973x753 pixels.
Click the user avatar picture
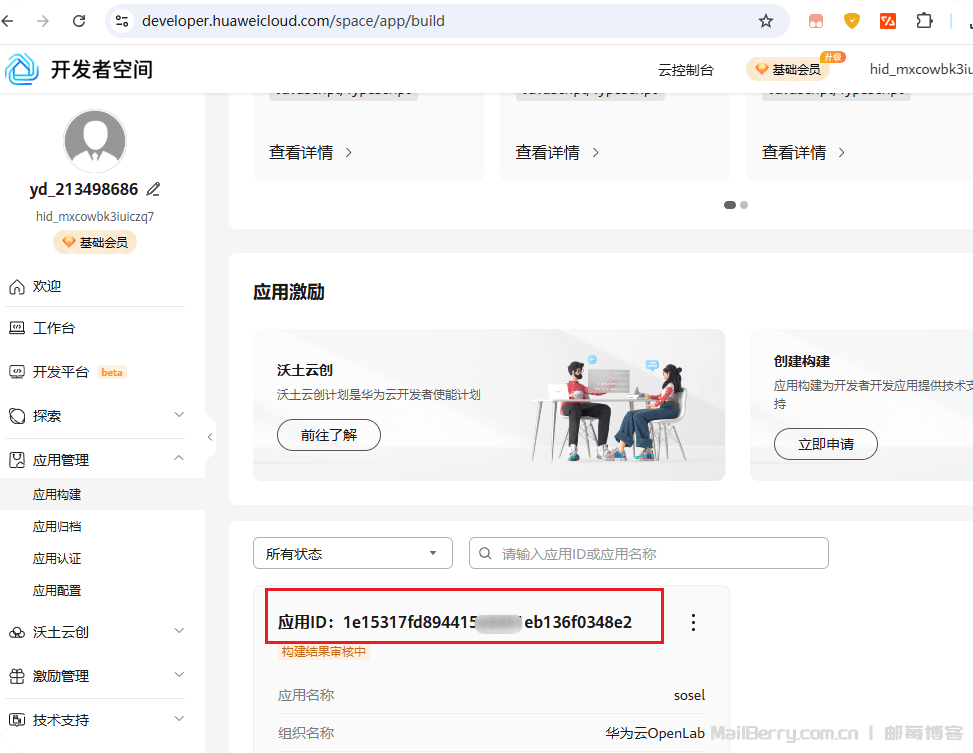coord(95,141)
